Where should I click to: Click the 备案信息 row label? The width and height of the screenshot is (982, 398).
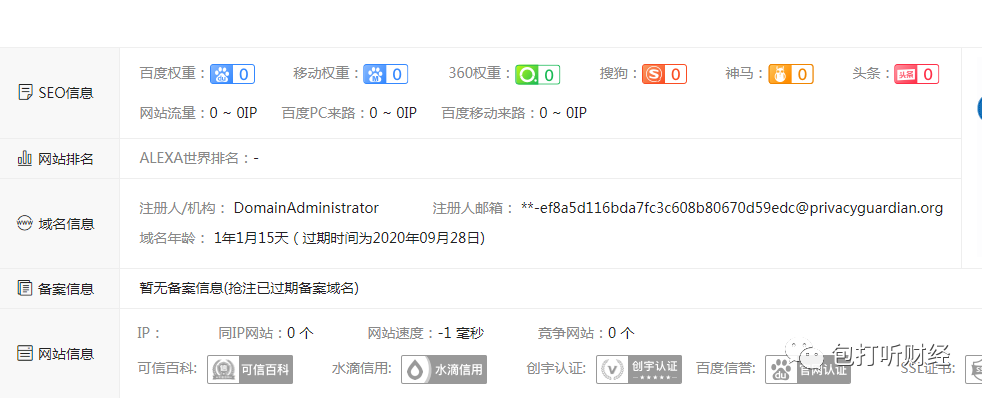point(66,289)
